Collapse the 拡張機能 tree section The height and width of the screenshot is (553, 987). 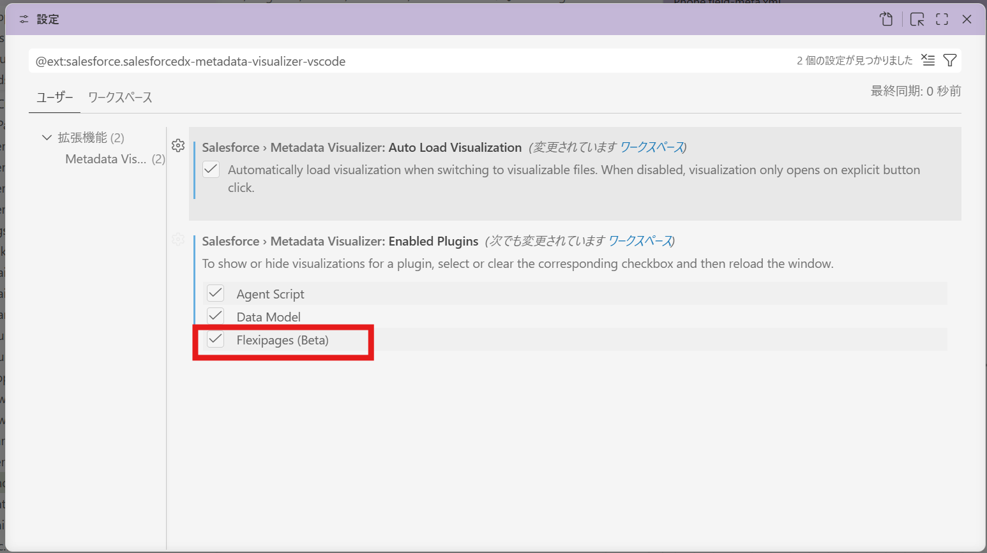tap(47, 137)
